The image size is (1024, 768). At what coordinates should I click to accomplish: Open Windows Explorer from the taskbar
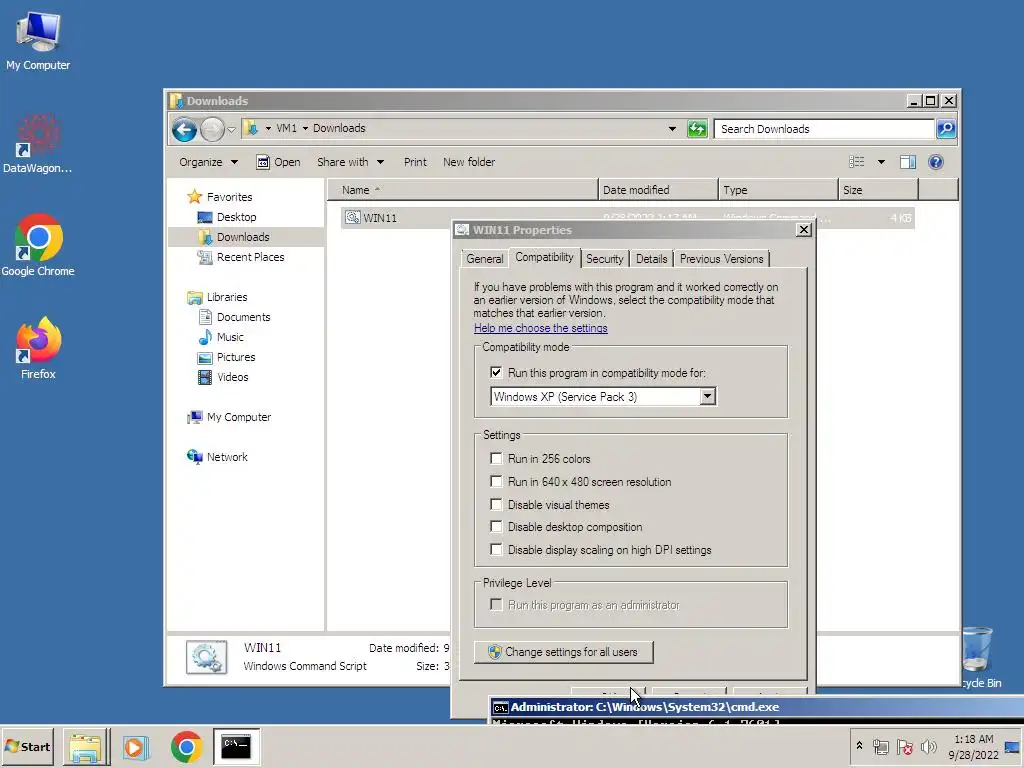[86, 747]
